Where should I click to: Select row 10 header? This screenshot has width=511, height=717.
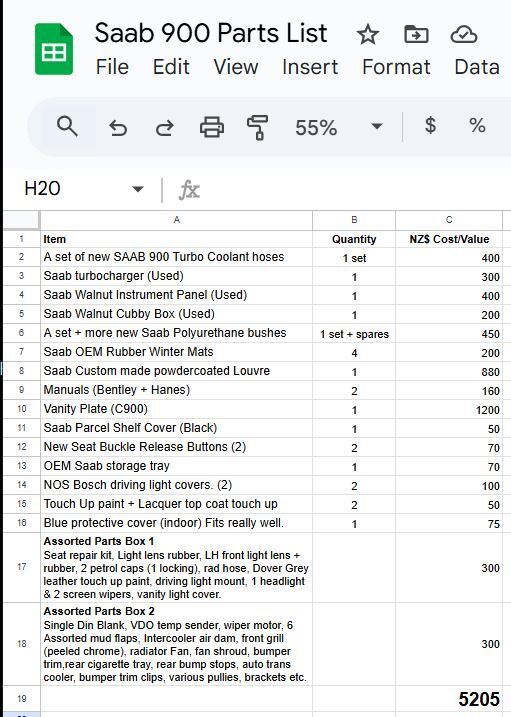pyautogui.click(x=21, y=409)
